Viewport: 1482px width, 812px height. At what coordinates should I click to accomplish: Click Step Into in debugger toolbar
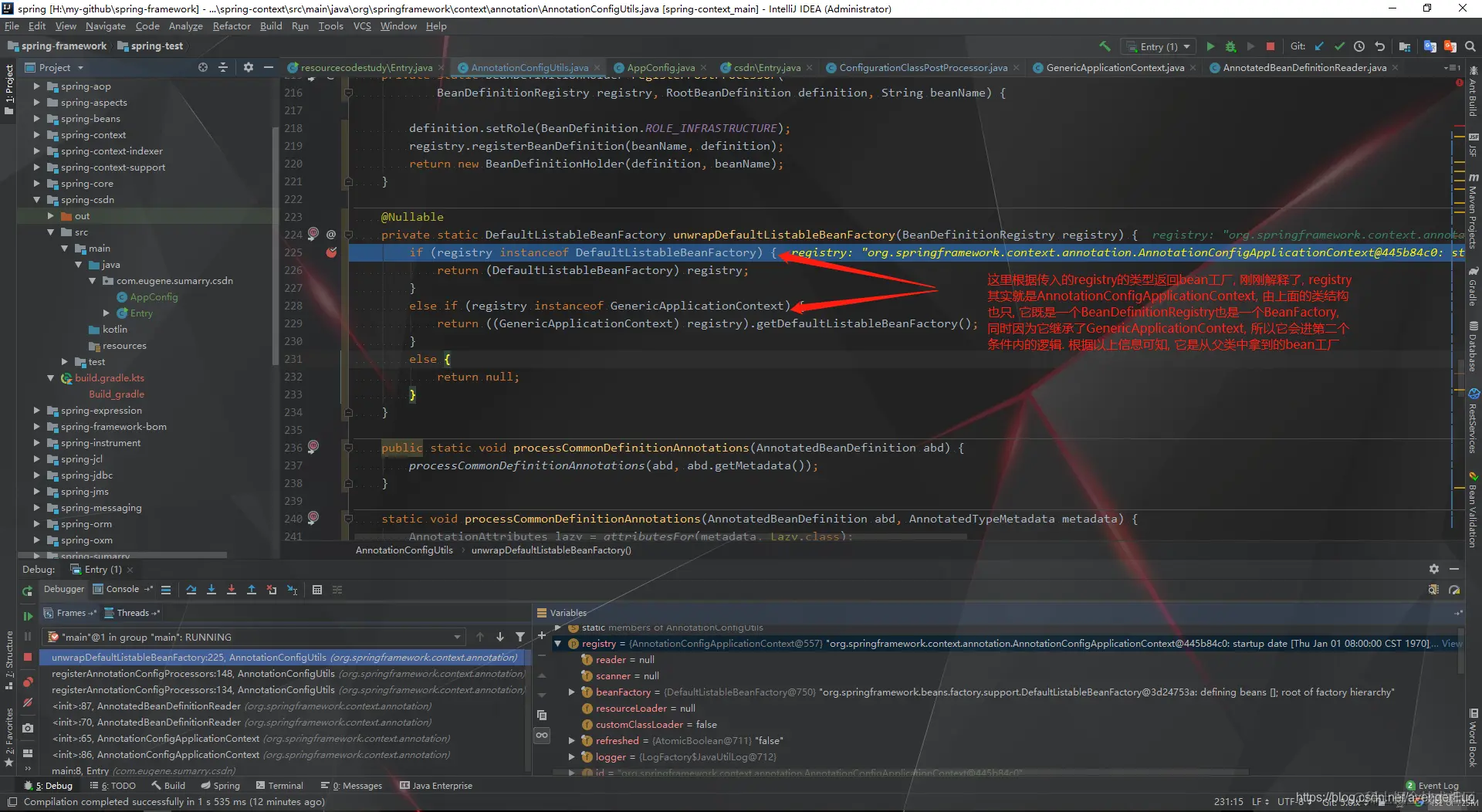(x=211, y=590)
